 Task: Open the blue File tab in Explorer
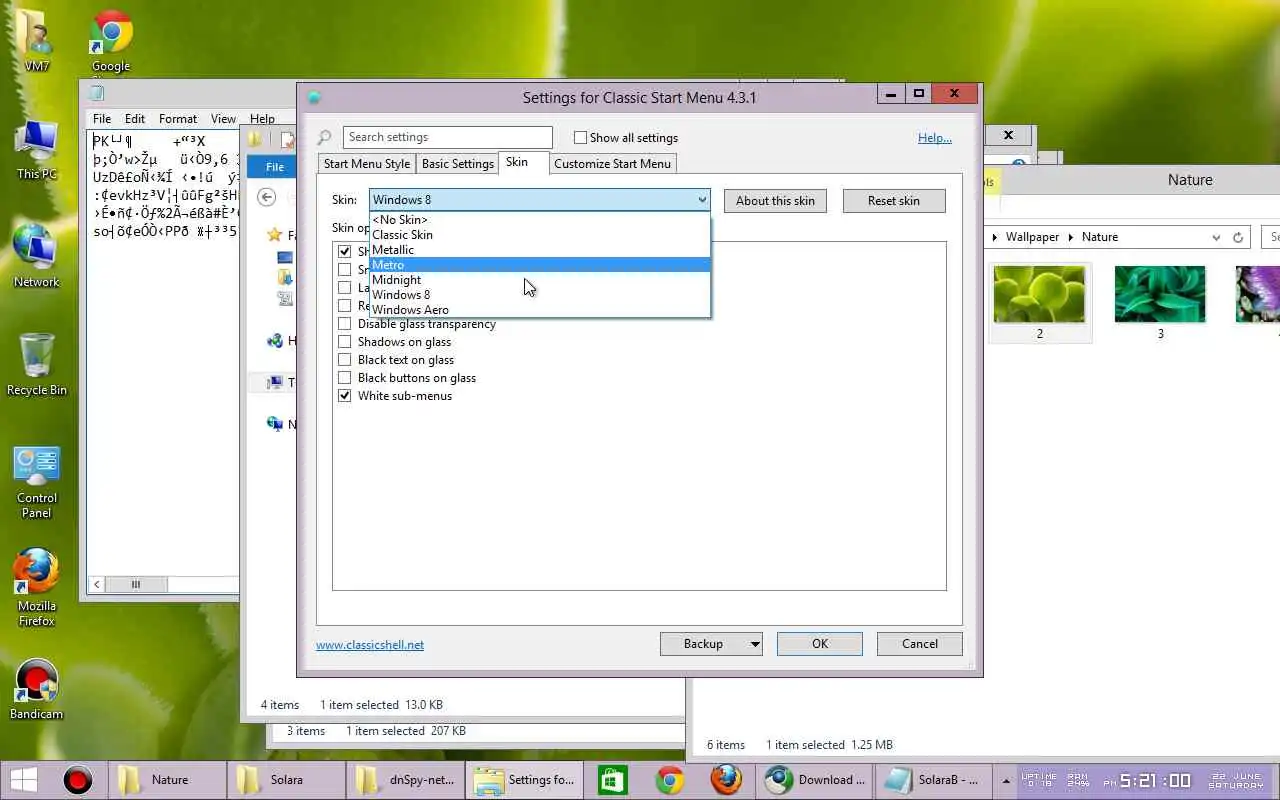274,167
